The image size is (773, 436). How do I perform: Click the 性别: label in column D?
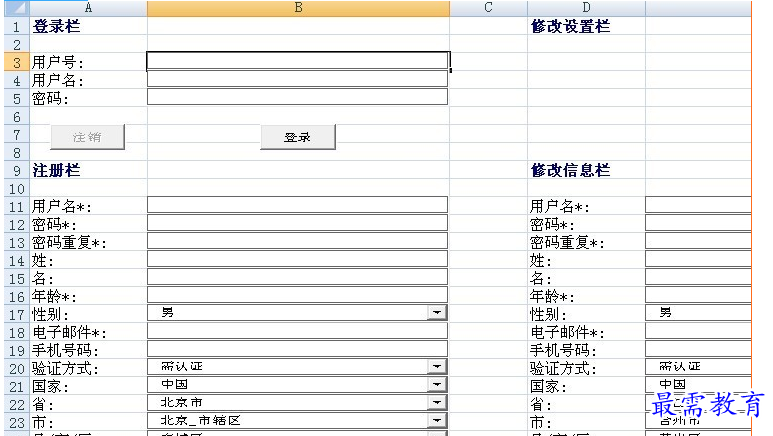pos(548,315)
